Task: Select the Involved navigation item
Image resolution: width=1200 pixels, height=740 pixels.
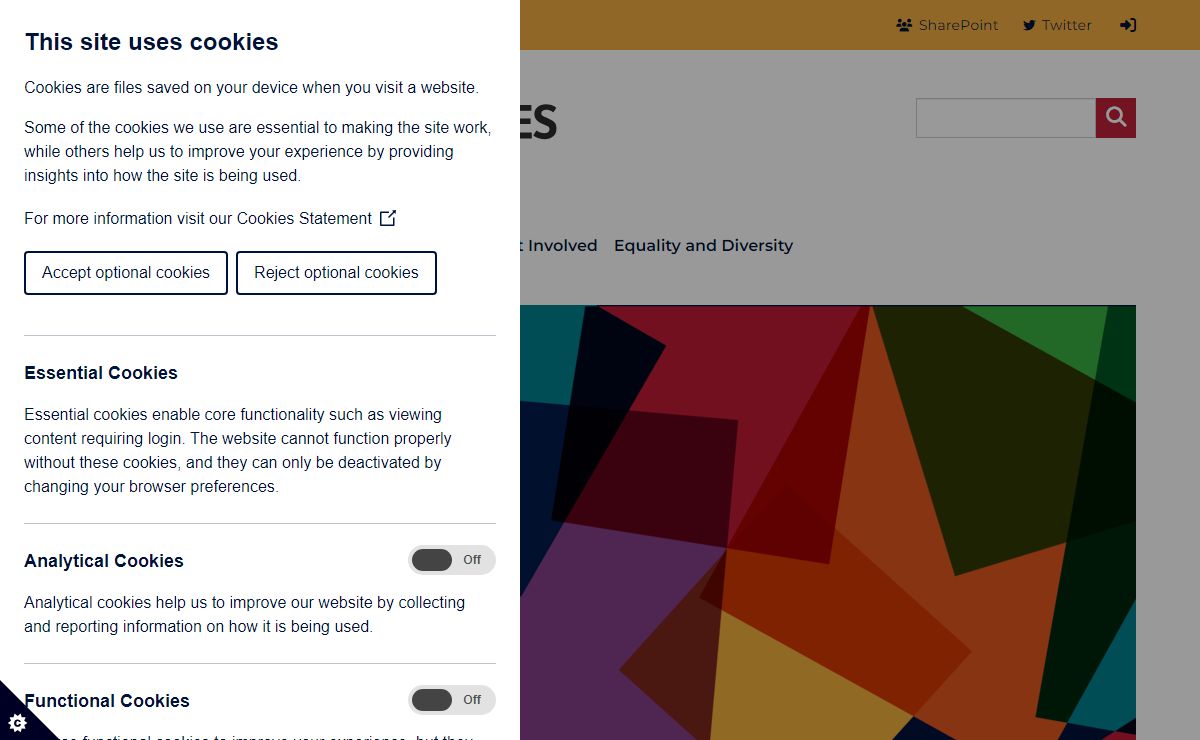Action: point(562,245)
